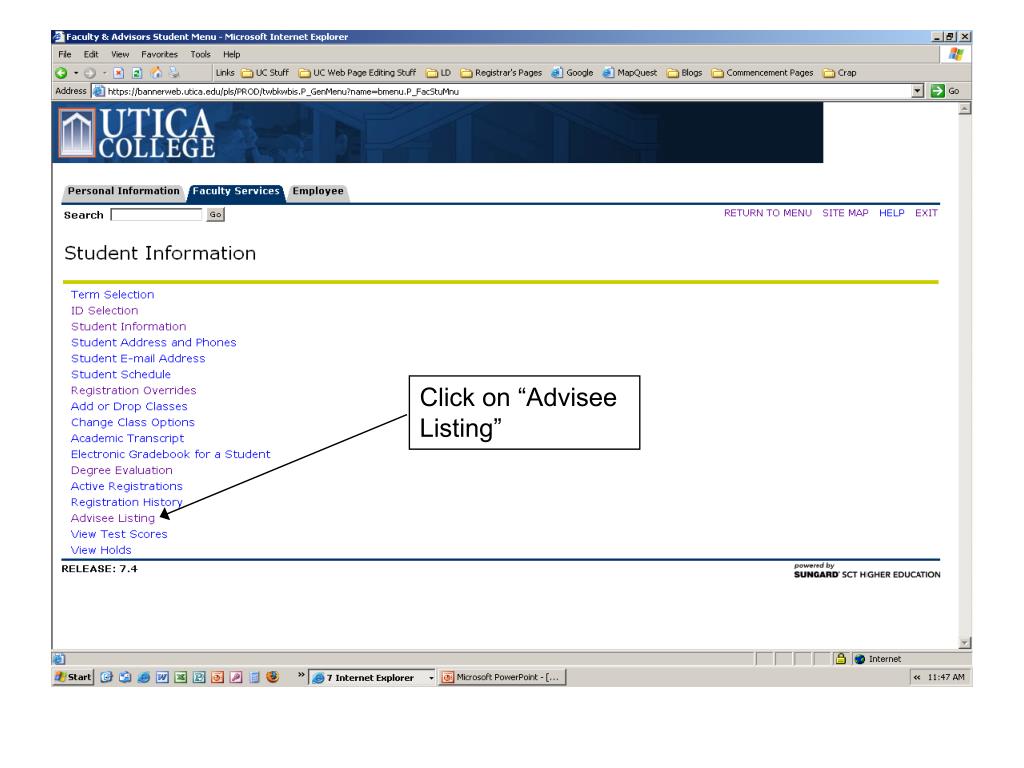1024x768 pixels.
Task: Open the ID Selection link
Action: click(104, 311)
